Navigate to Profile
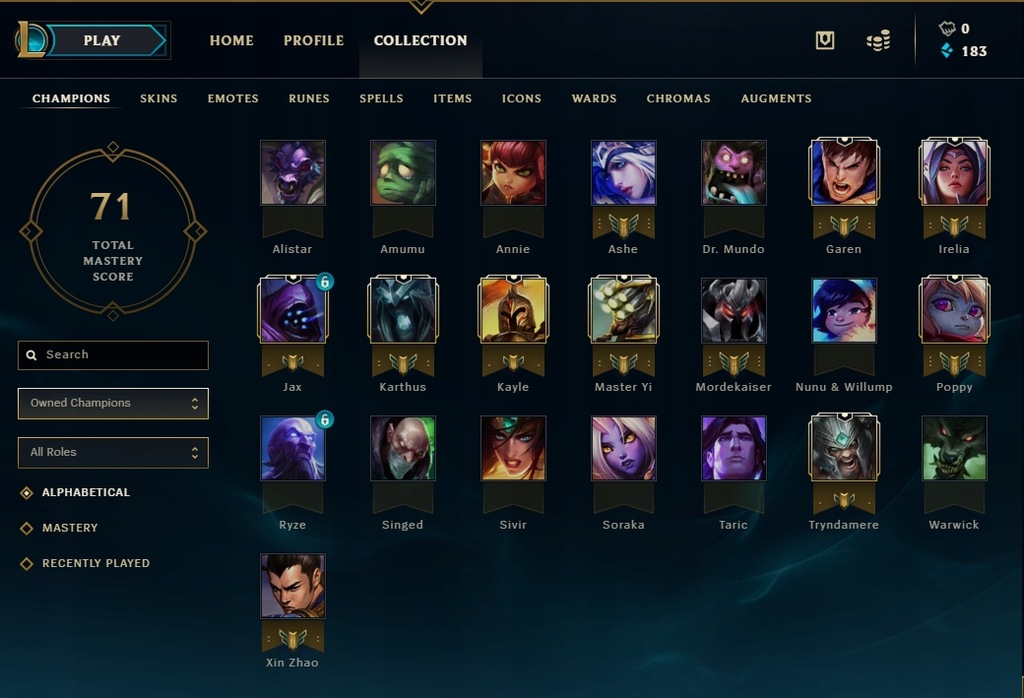This screenshot has height=698, width=1024. tap(313, 40)
